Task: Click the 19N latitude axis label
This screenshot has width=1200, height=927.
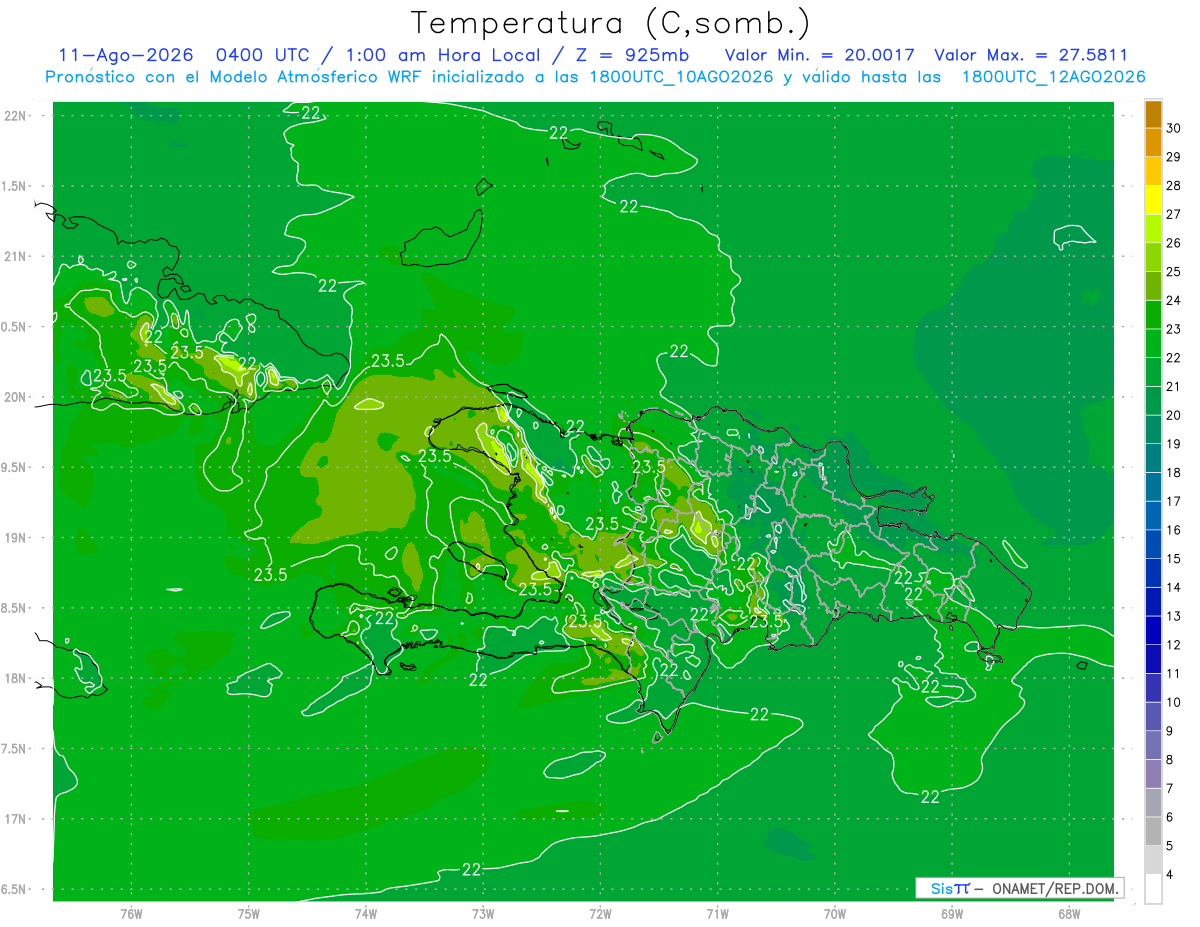Action: (16, 537)
